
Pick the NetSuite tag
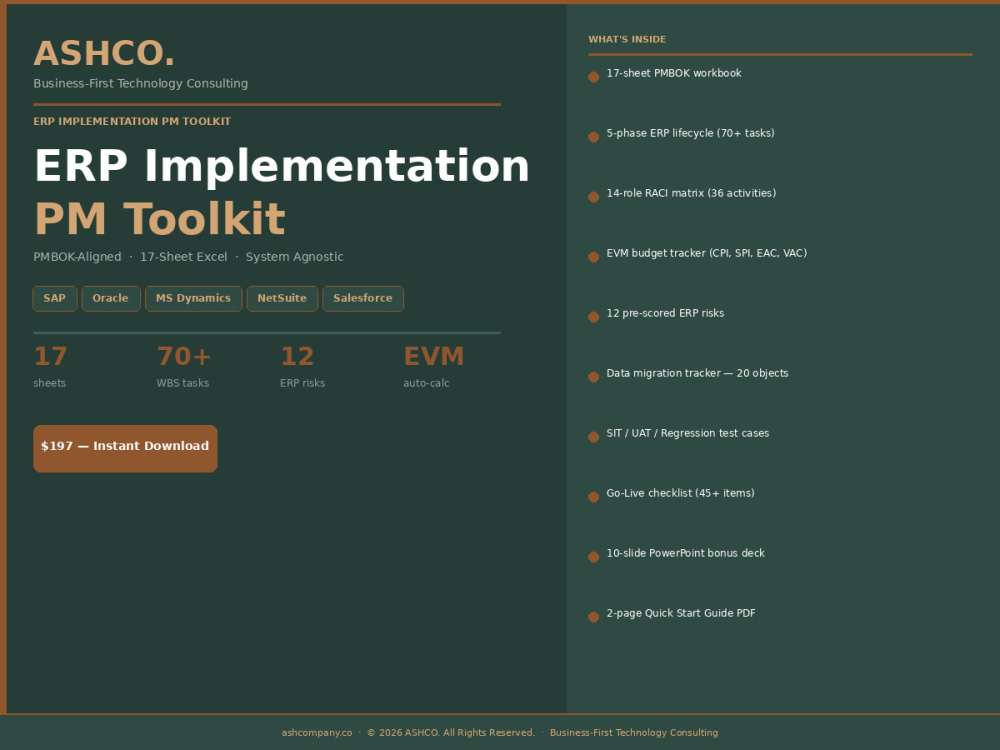coord(283,298)
